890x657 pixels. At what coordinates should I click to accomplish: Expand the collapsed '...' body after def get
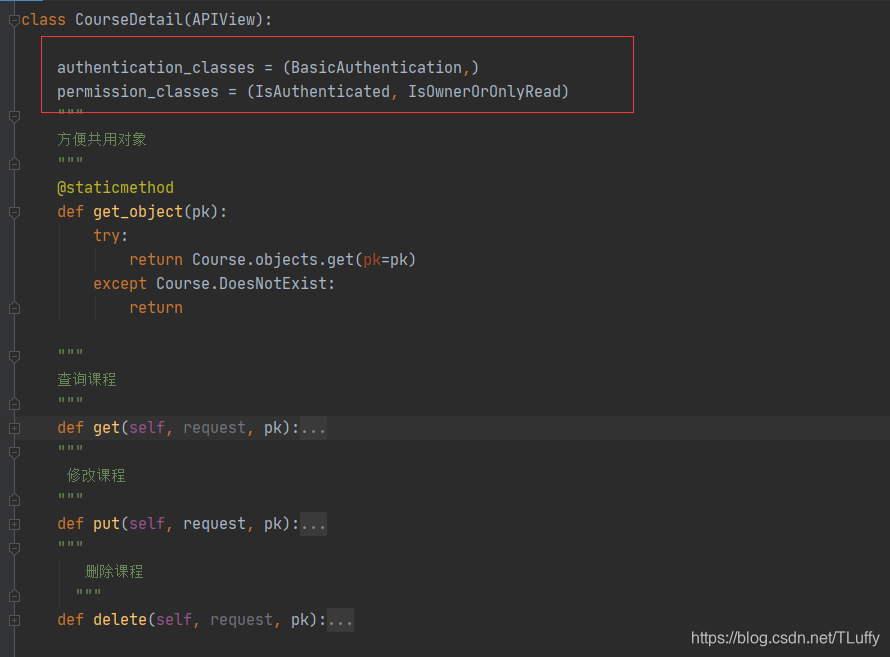tap(313, 428)
